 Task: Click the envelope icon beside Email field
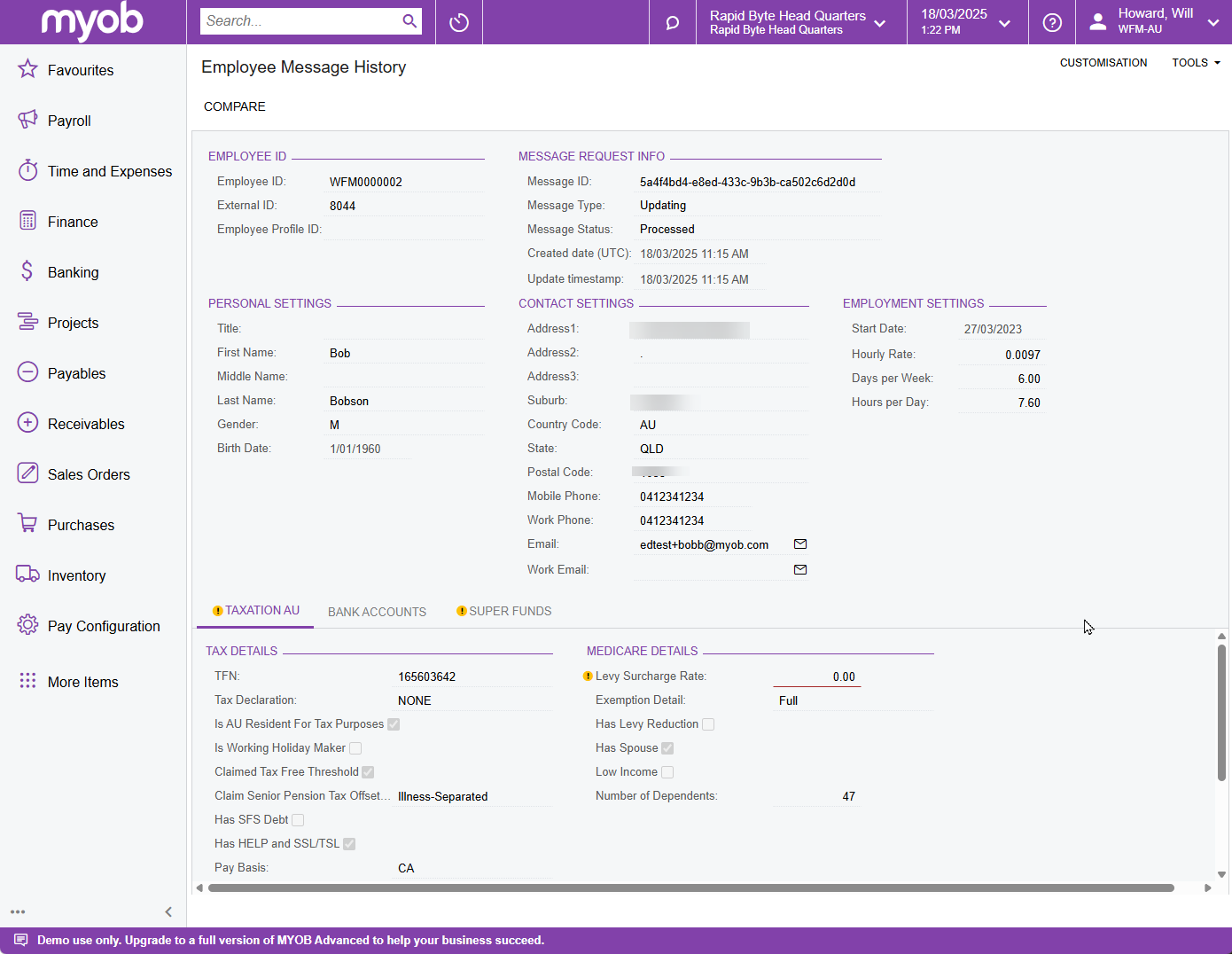click(x=800, y=544)
